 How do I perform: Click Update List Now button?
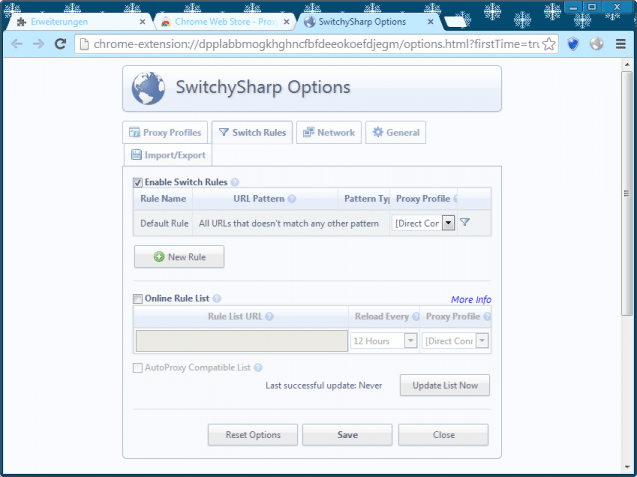[x=445, y=385]
